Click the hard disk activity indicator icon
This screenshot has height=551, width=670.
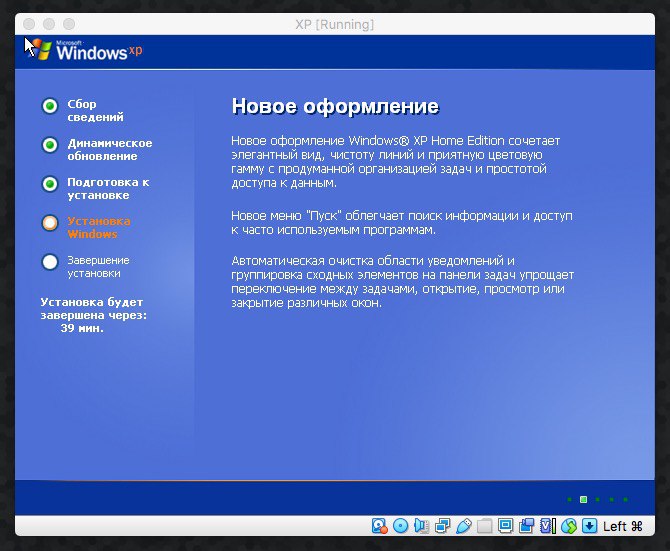point(379,526)
